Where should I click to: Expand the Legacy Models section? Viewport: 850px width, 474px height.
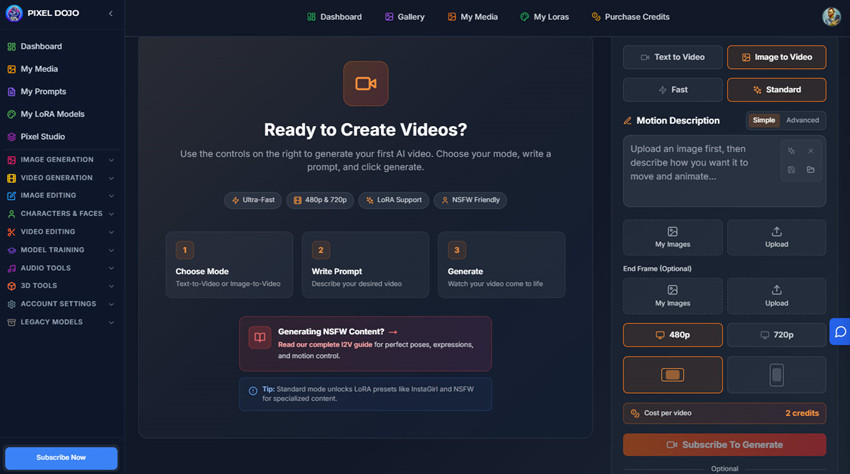(x=60, y=322)
